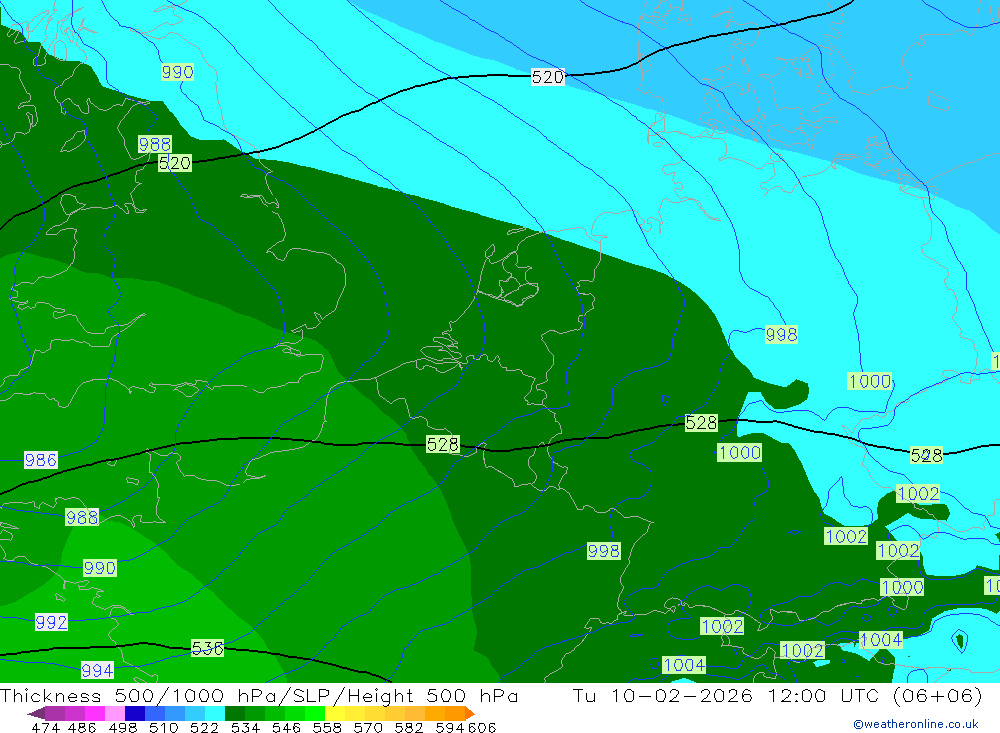
Task: Click the 520 label on the light blue area
Action: [x=548, y=77]
